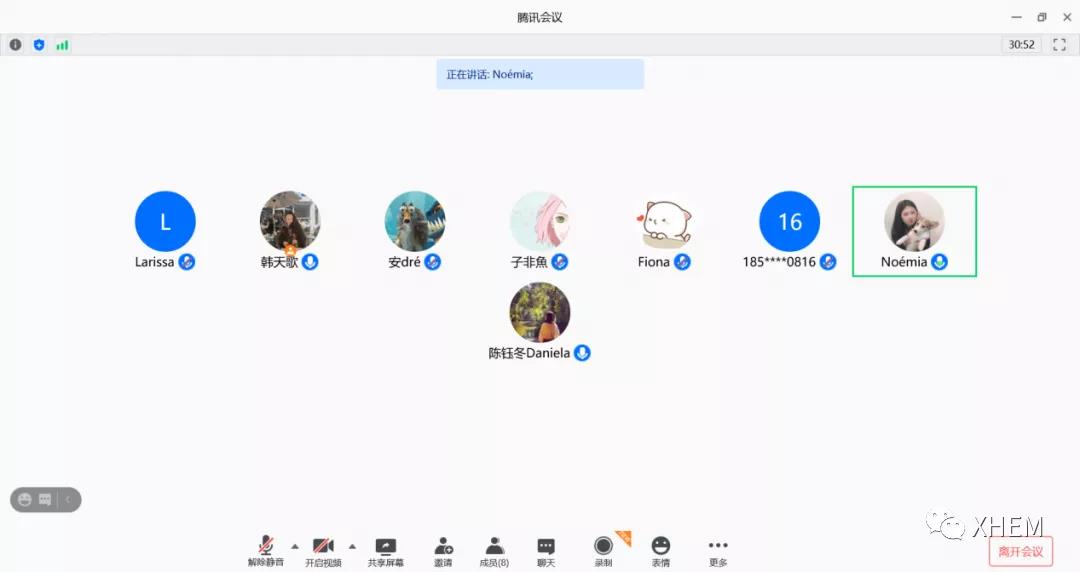Check the green network signal icon
This screenshot has height=572, width=1080.
62,45
